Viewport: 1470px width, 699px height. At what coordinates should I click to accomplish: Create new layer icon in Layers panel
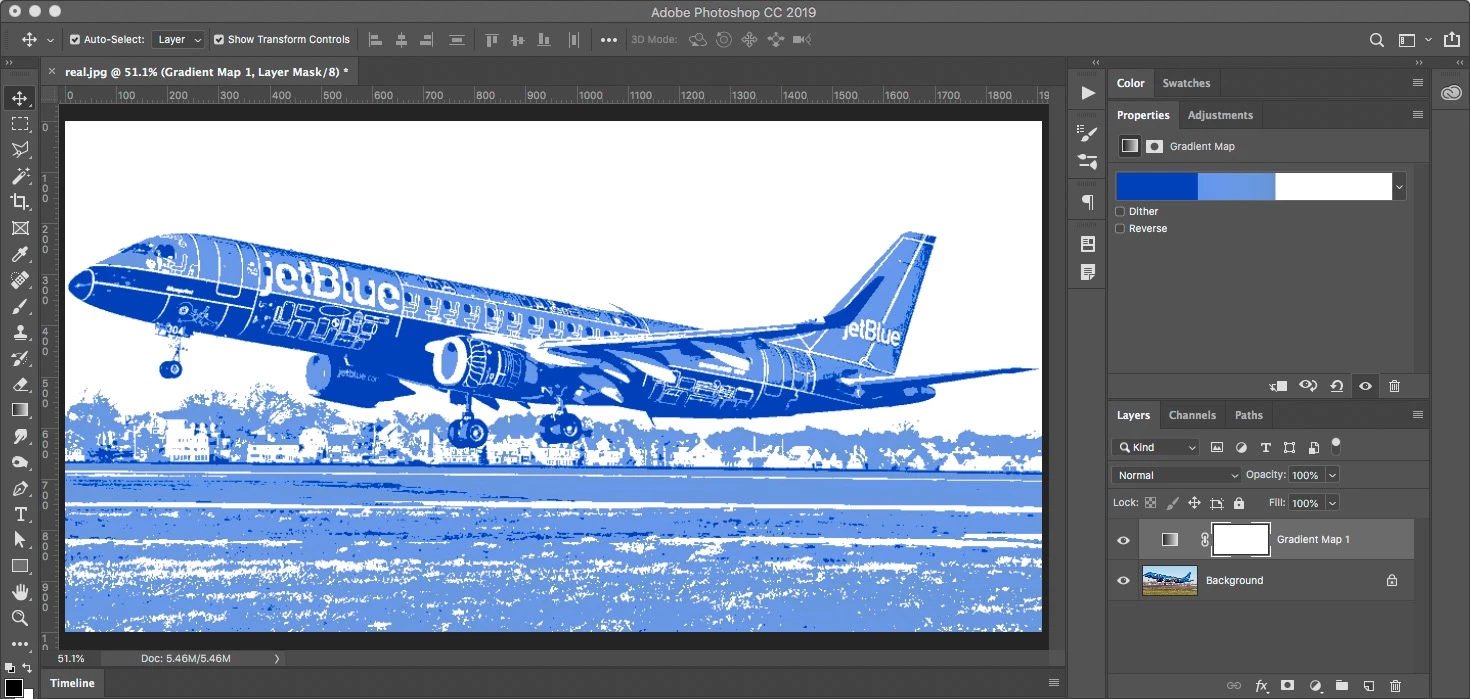[1368, 686]
